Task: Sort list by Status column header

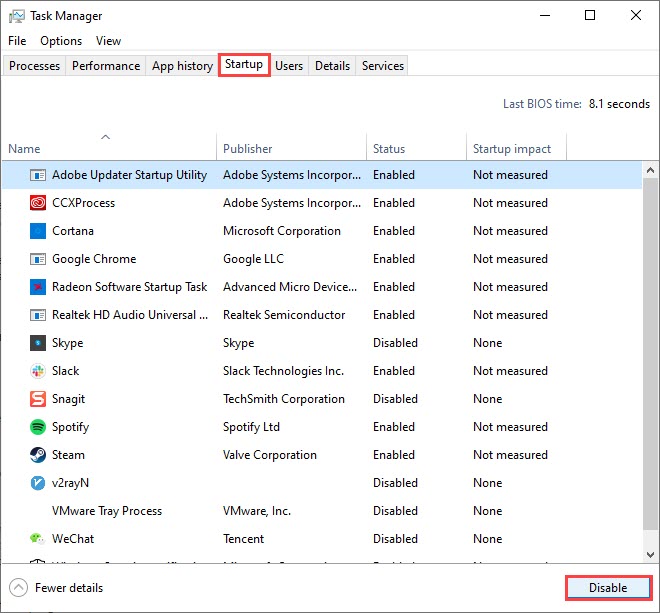Action: pos(416,147)
